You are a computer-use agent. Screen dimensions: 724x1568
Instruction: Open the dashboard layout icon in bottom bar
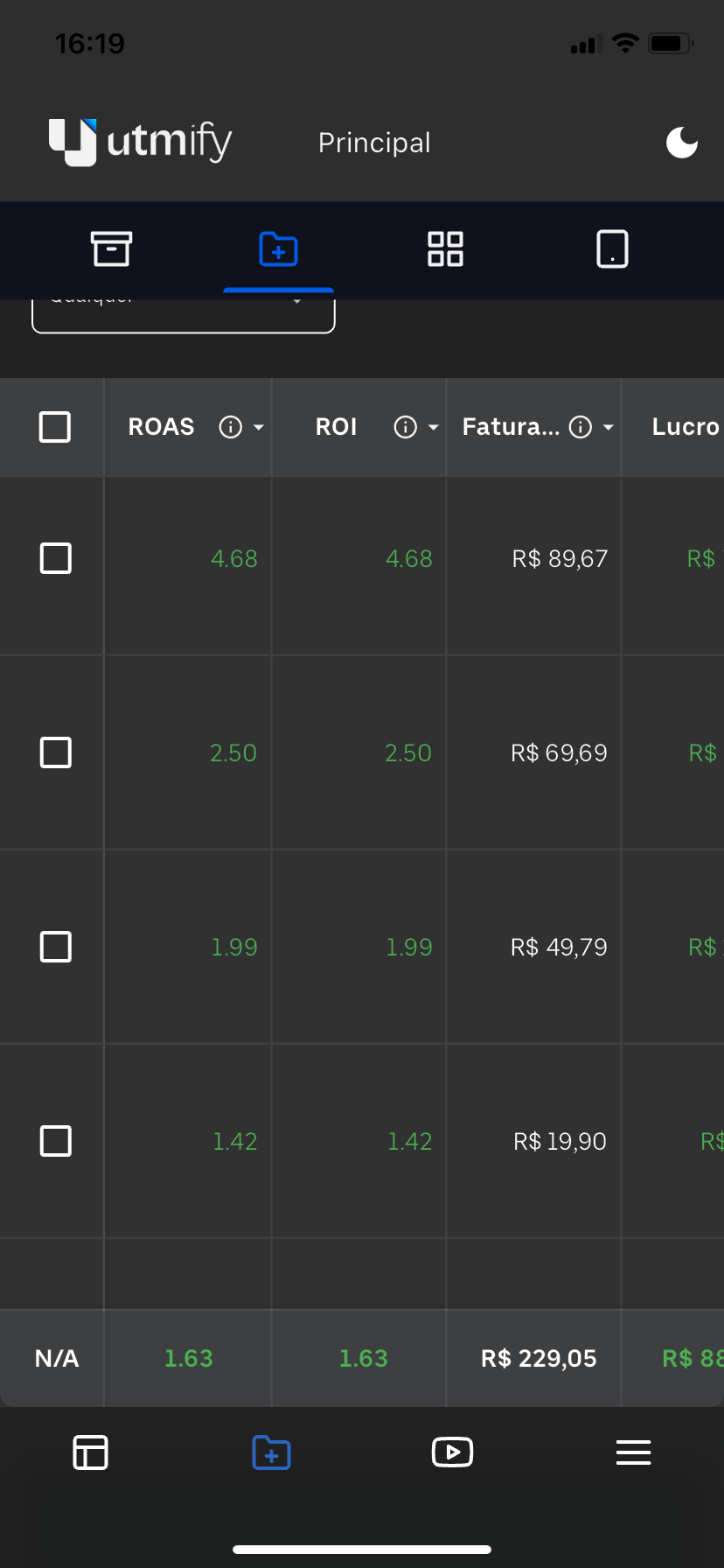tap(90, 1452)
